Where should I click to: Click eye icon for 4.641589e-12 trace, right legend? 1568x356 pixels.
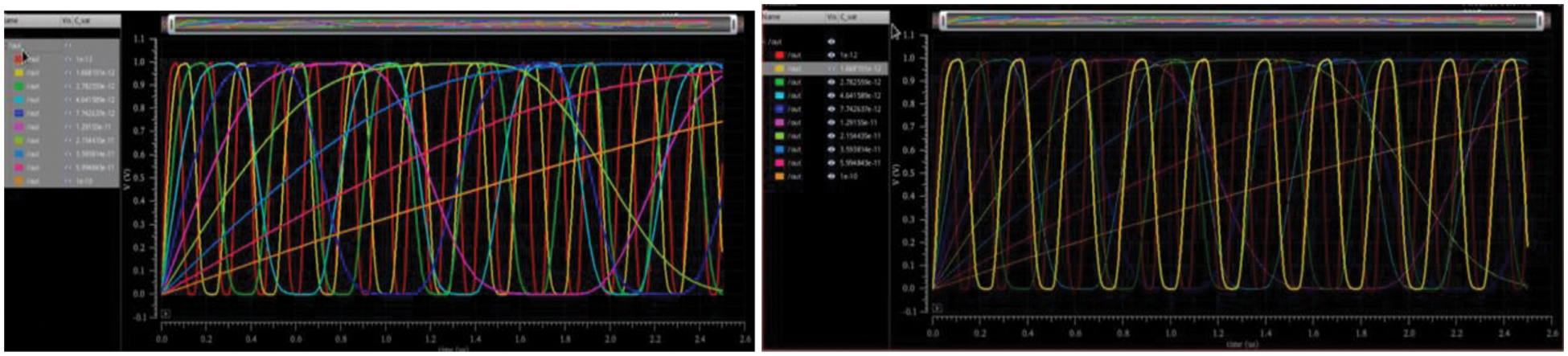[831, 96]
